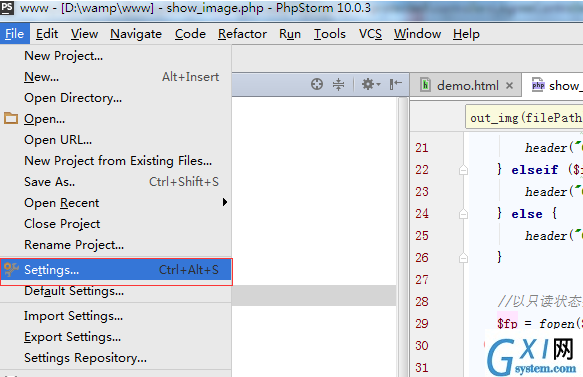Select Import Settings... menu entry
The width and height of the screenshot is (583, 377).
tap(116, 316)
